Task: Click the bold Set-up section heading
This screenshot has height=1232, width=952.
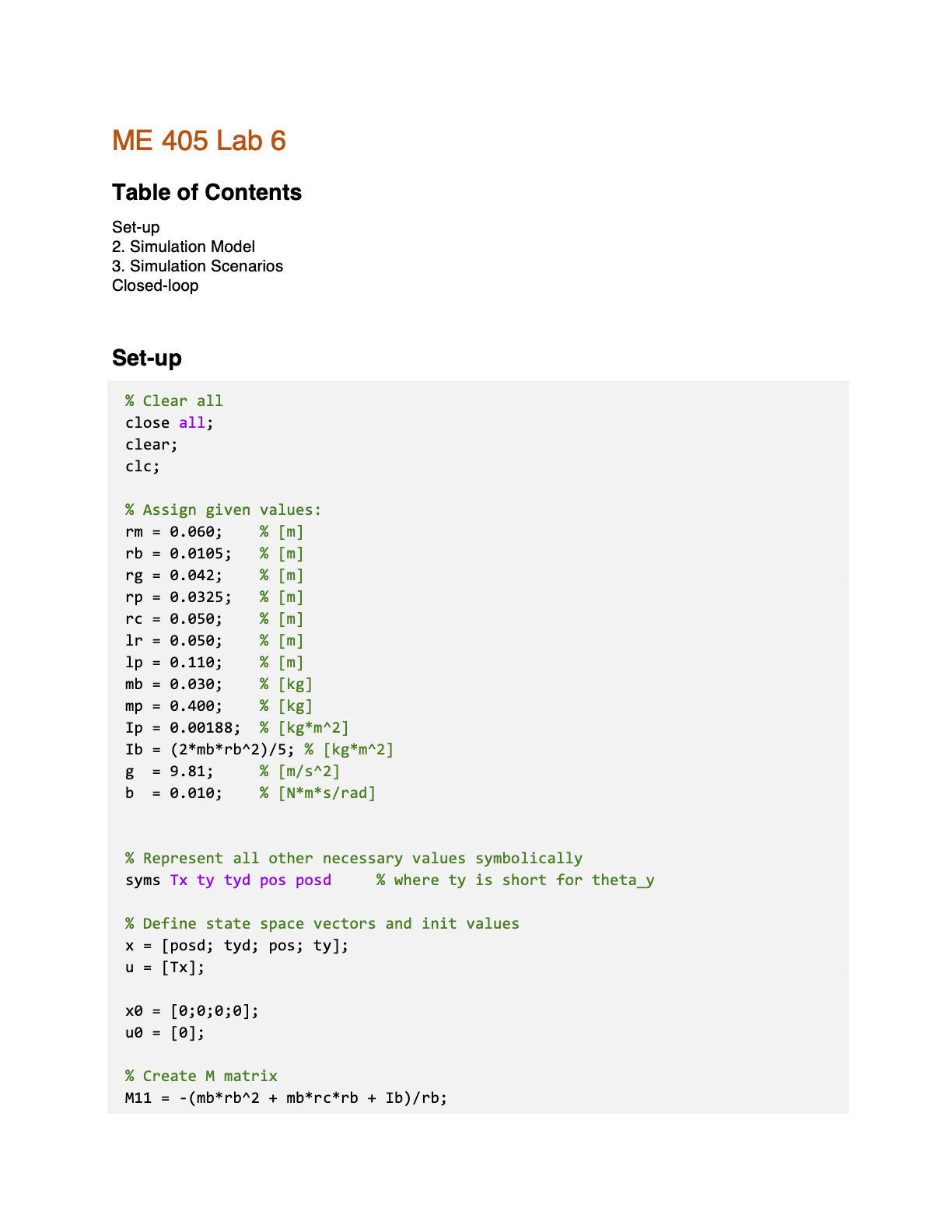Action: [x=147, y=358]
